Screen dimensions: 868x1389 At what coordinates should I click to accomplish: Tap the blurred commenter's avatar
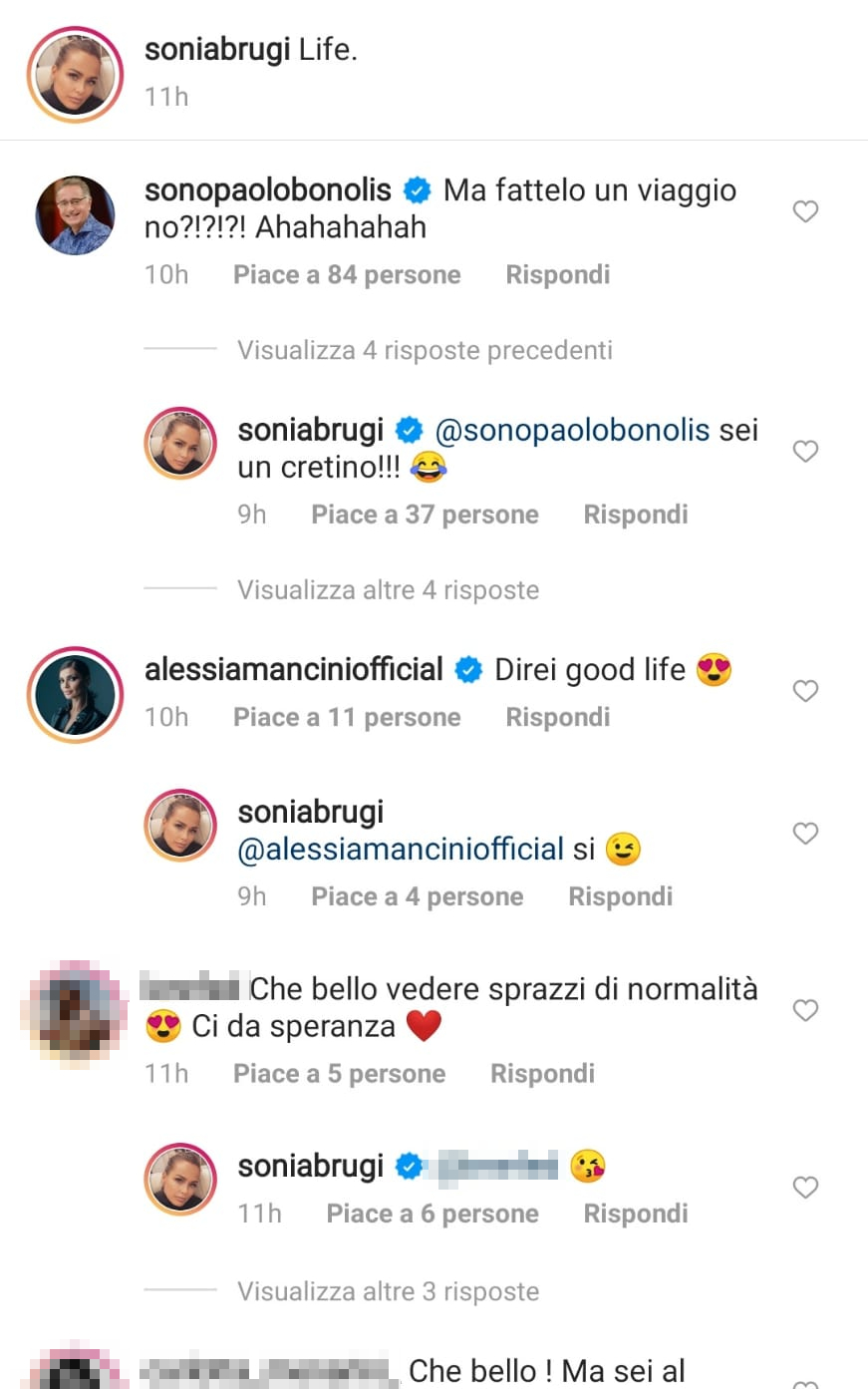pos(76,1015)
